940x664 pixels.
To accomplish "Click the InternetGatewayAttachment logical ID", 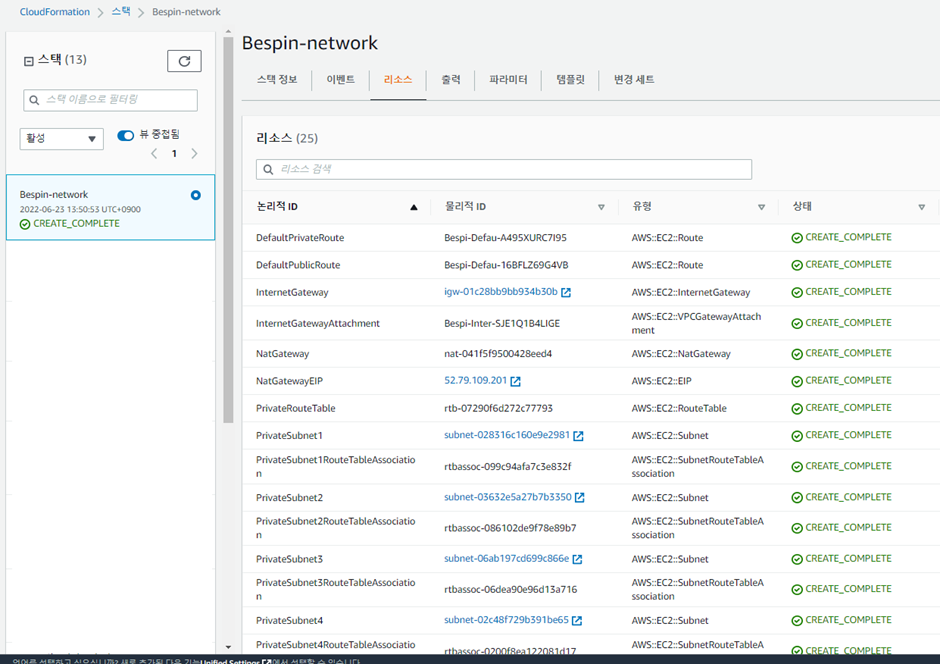I will [318, 324].
